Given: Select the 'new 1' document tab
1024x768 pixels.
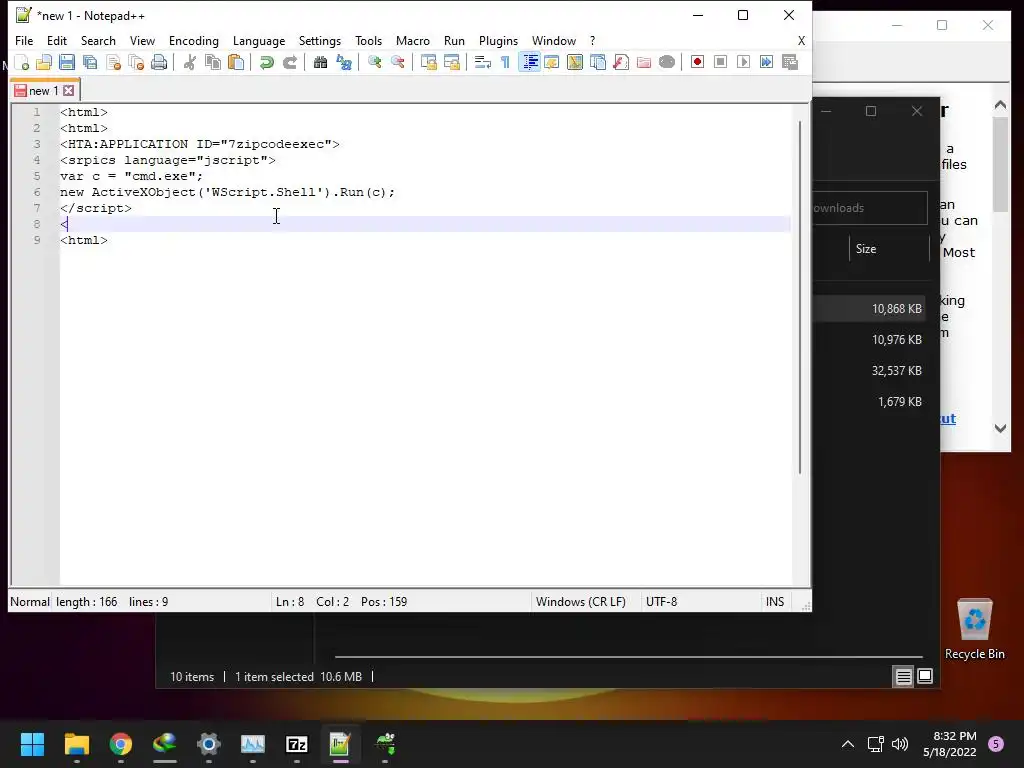Looking at the screenshot, I should pos(44,90).
